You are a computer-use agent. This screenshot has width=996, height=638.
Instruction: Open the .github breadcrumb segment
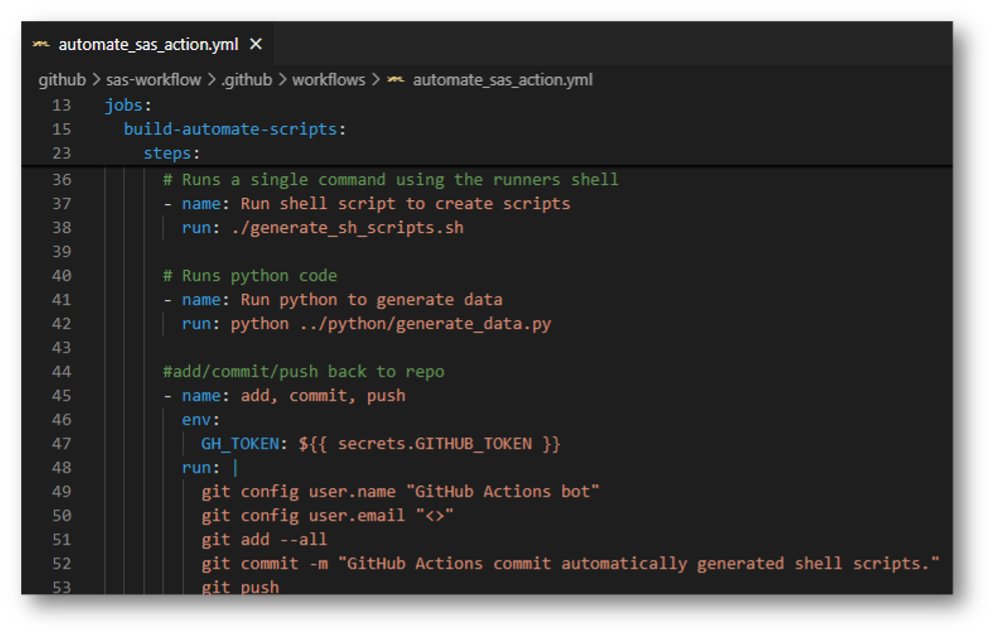246,79
